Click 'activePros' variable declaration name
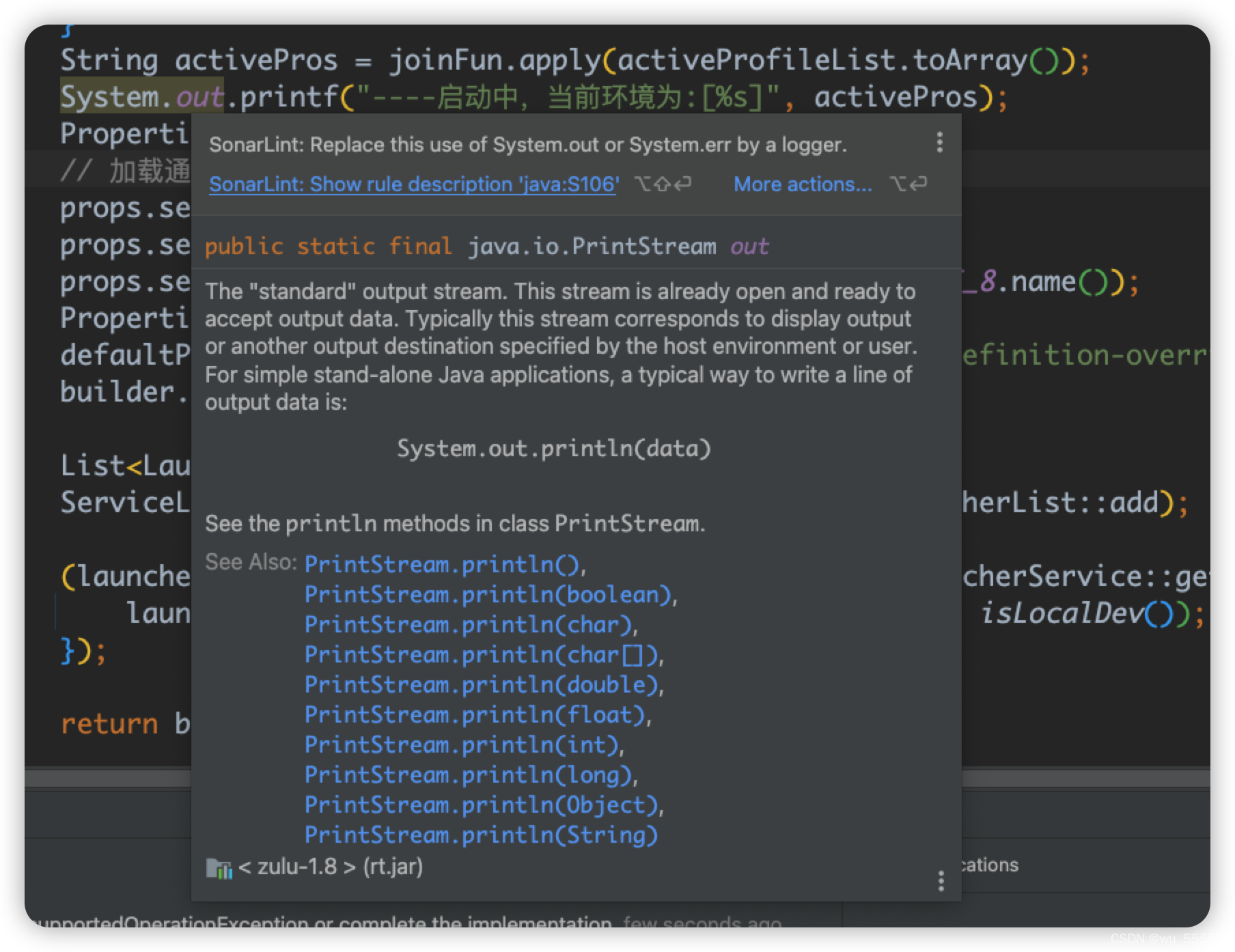 (x=256, y=60)
